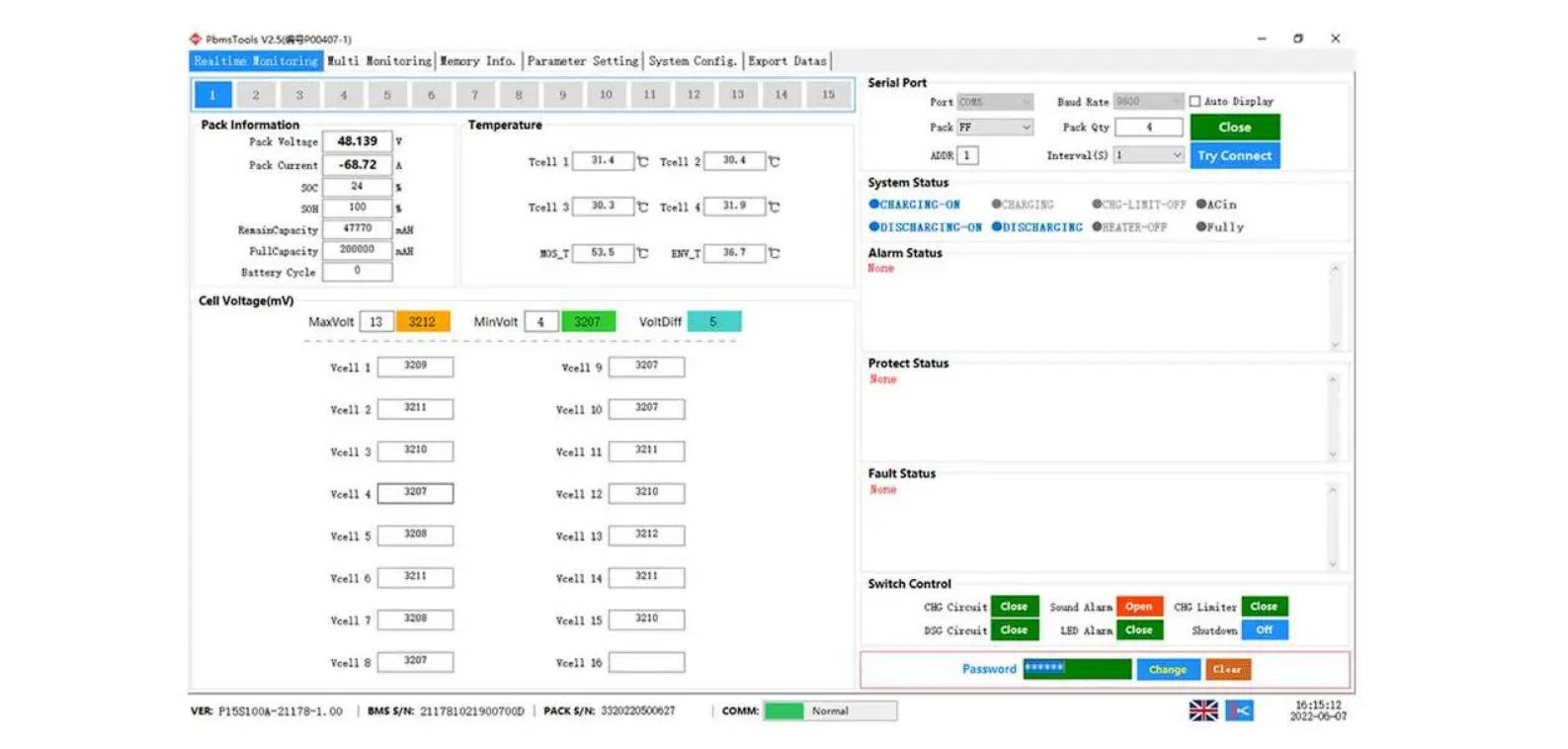The width and height of the screenshot is (1568, 749).
Task: Click the Vcell 13 value field
Action: coord(647,536)
